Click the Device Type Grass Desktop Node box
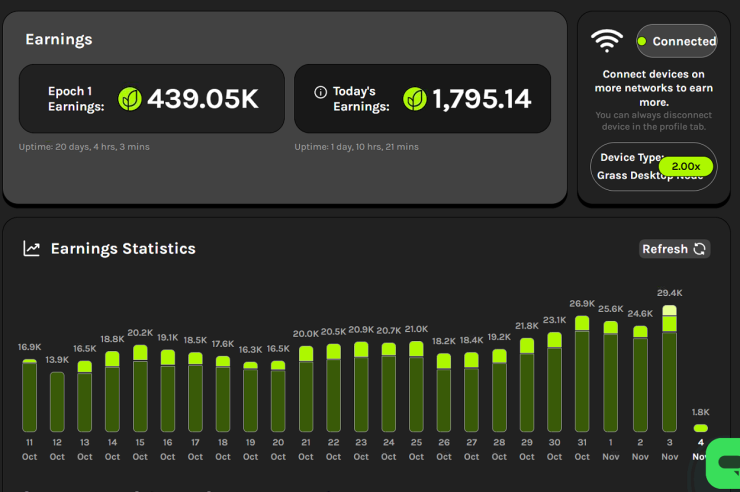740x492 pixels. [654, 167]
